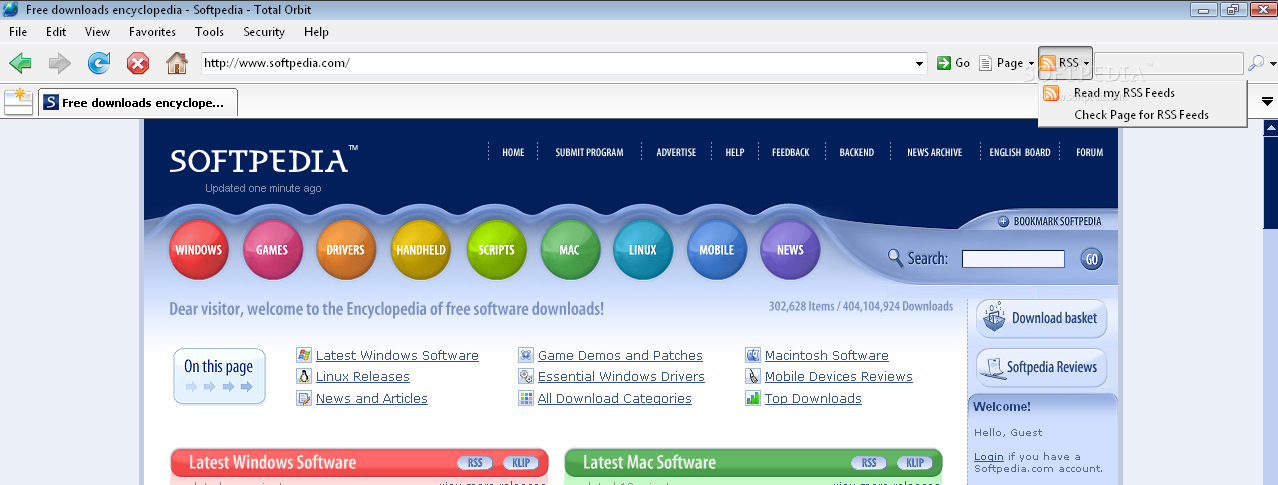Open the yellow Handheld category ball
The height and width of the screenshot is (485, 1278).
pyautogui.click(x=421, y=249)
